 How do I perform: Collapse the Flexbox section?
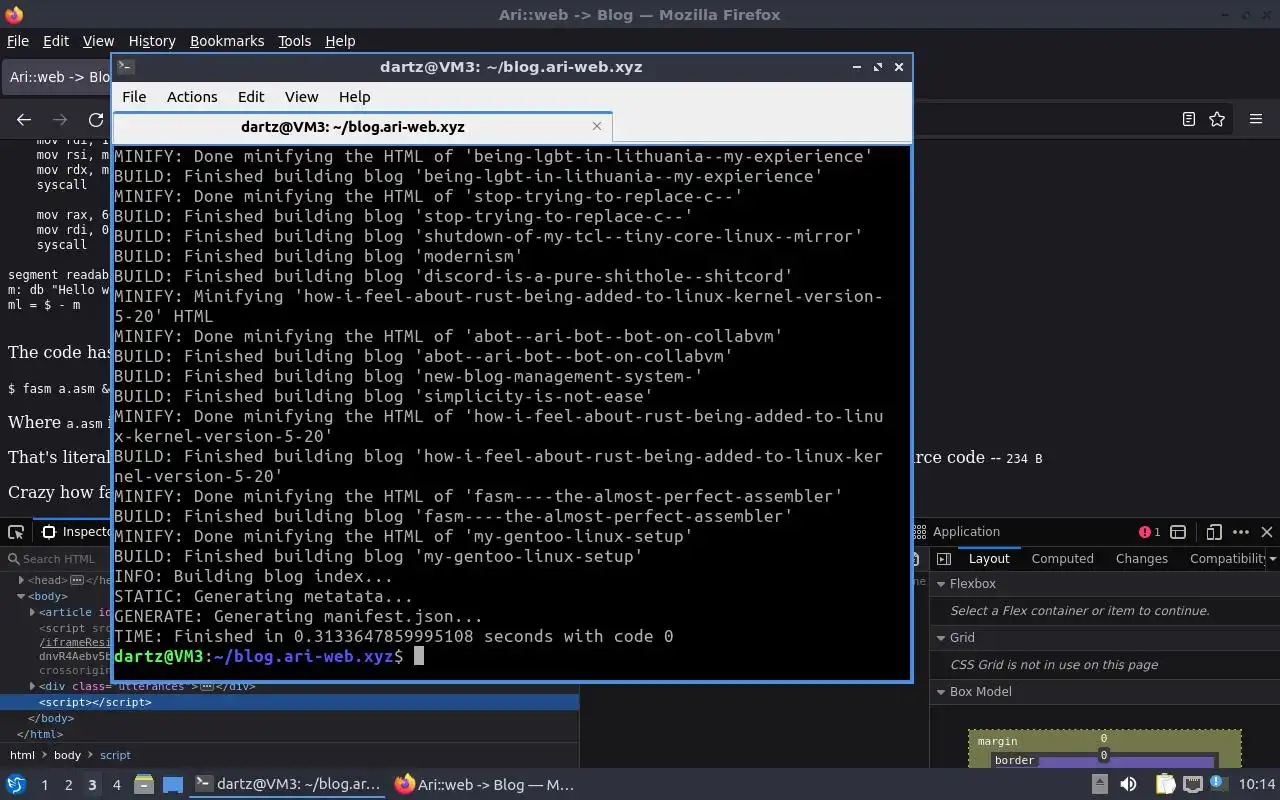tap(941, 584)
